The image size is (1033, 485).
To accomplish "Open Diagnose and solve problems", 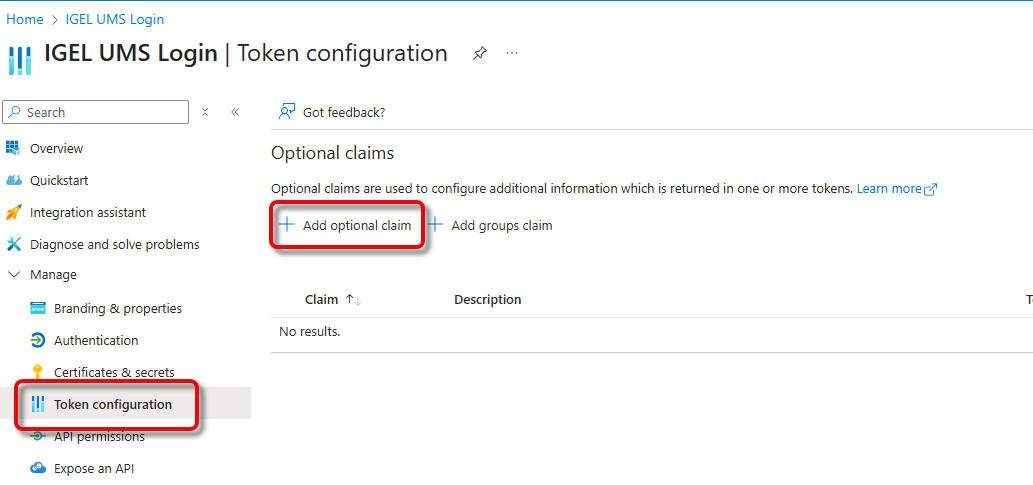I will tap(114, 244).
